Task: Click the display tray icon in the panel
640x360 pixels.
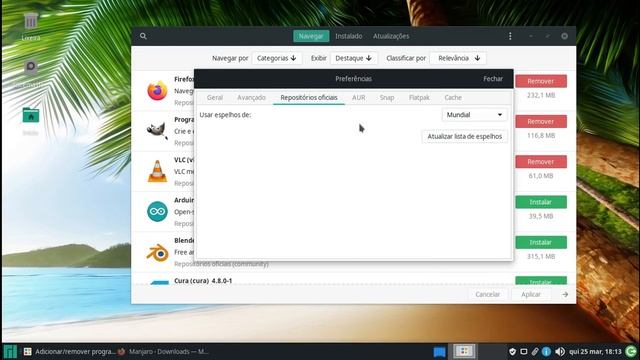Action: [524, 351]
